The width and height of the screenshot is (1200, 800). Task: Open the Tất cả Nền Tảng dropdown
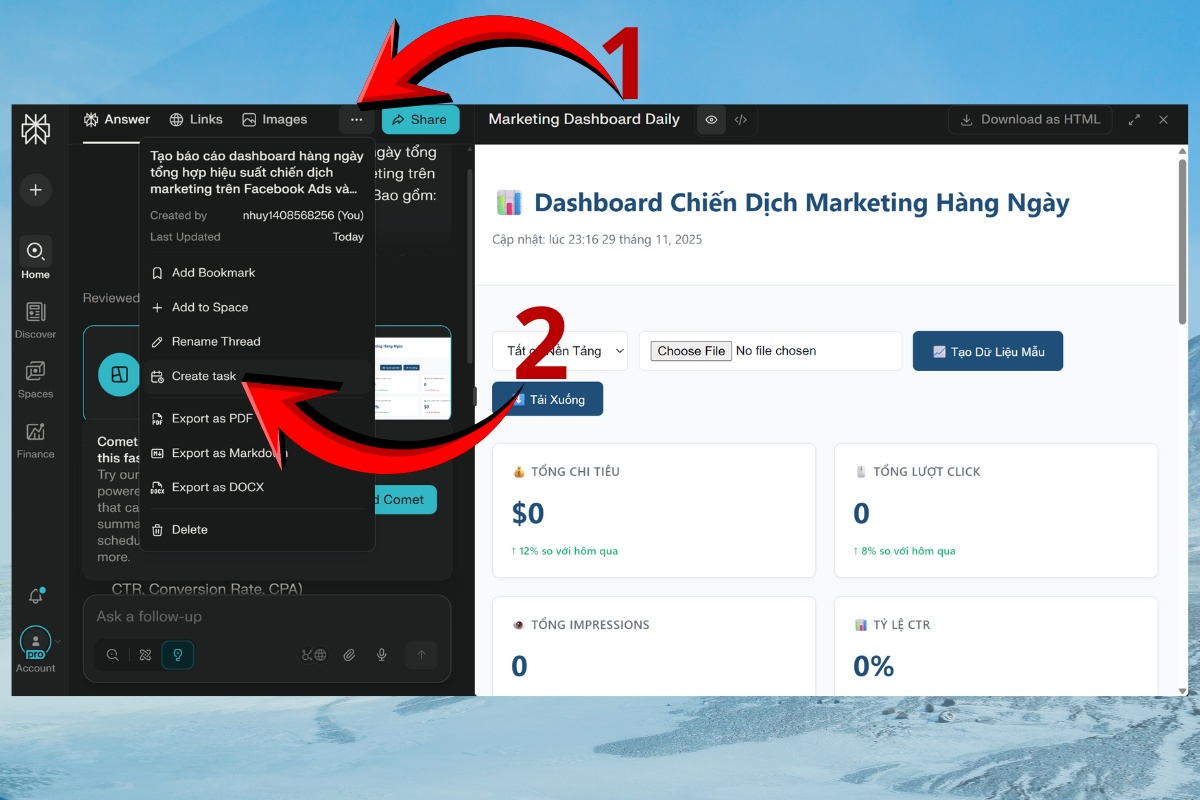click(x=560, y=351)
